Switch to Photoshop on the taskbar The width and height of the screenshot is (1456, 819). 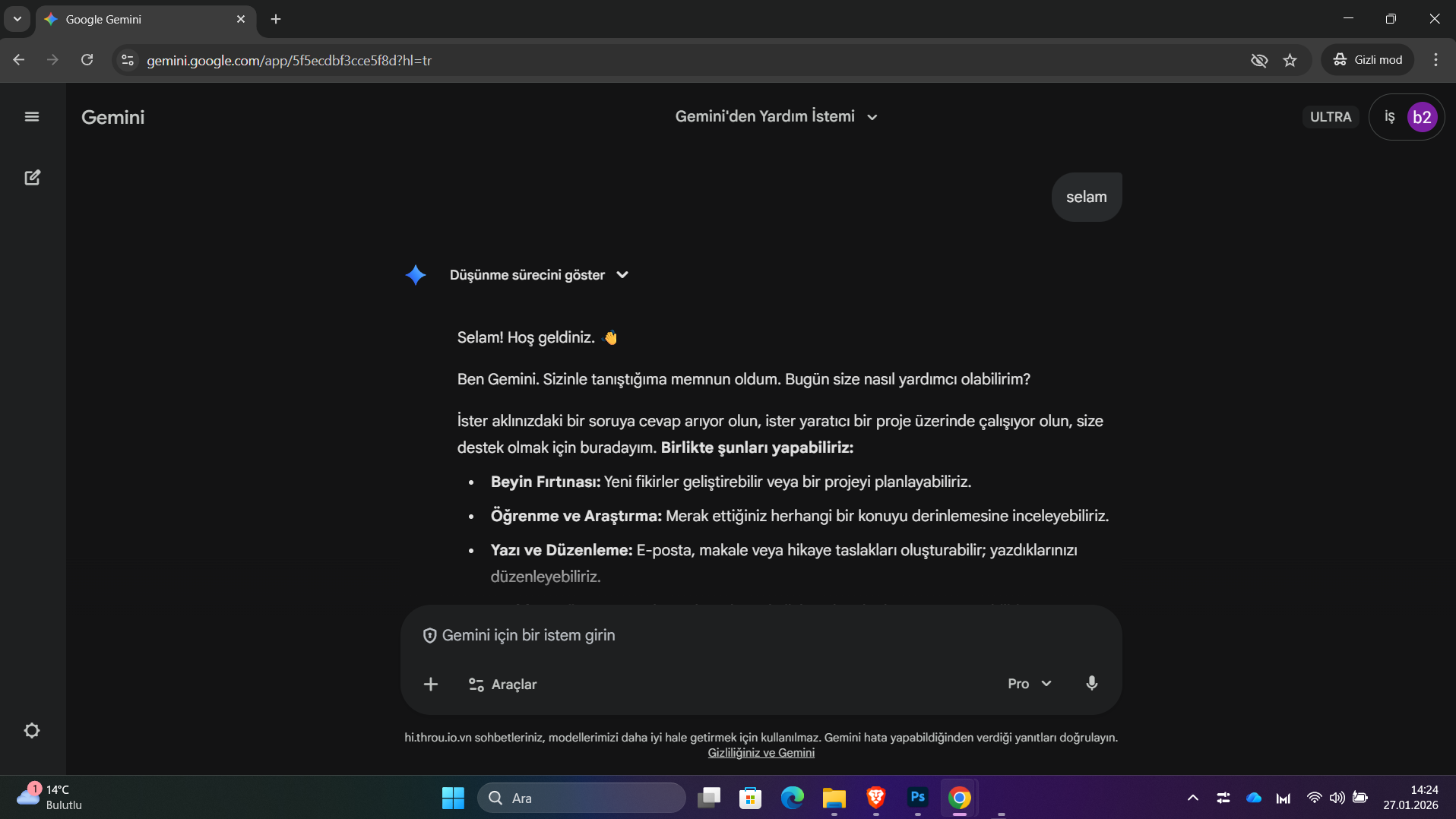918,798
